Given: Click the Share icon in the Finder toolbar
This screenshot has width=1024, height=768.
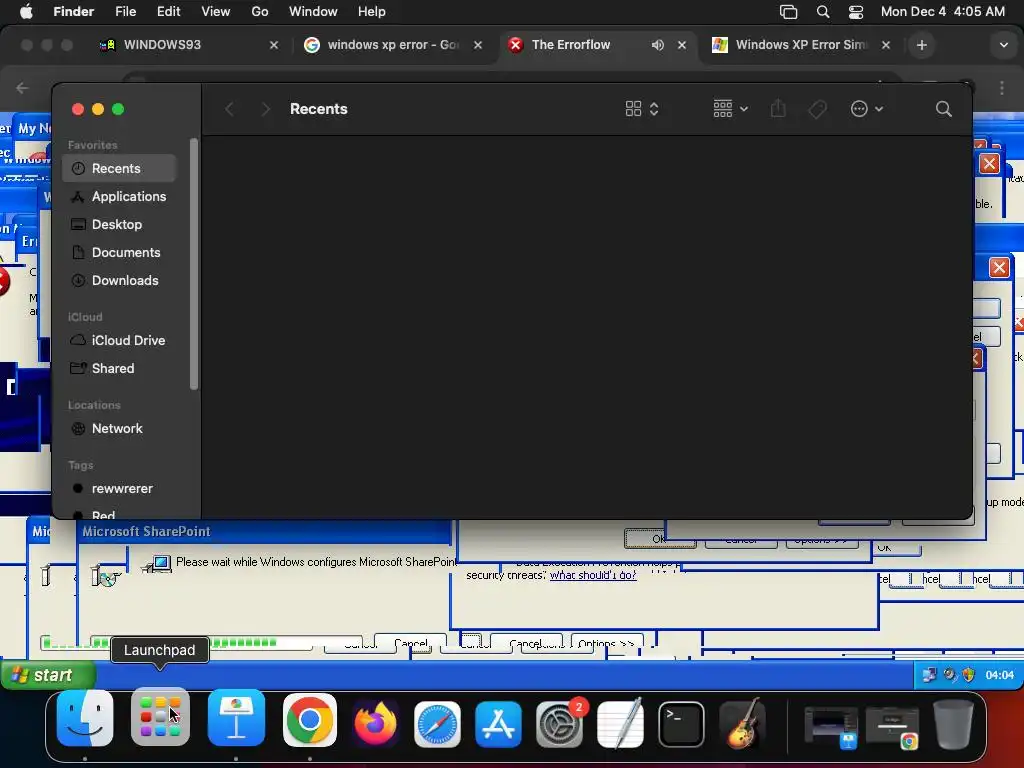Looking at the screenshot, I should pyautogui.click(x=778, y=108).
